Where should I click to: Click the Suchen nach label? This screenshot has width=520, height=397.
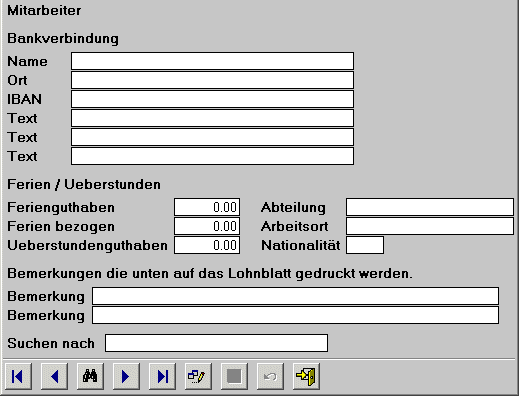[51, 343]
